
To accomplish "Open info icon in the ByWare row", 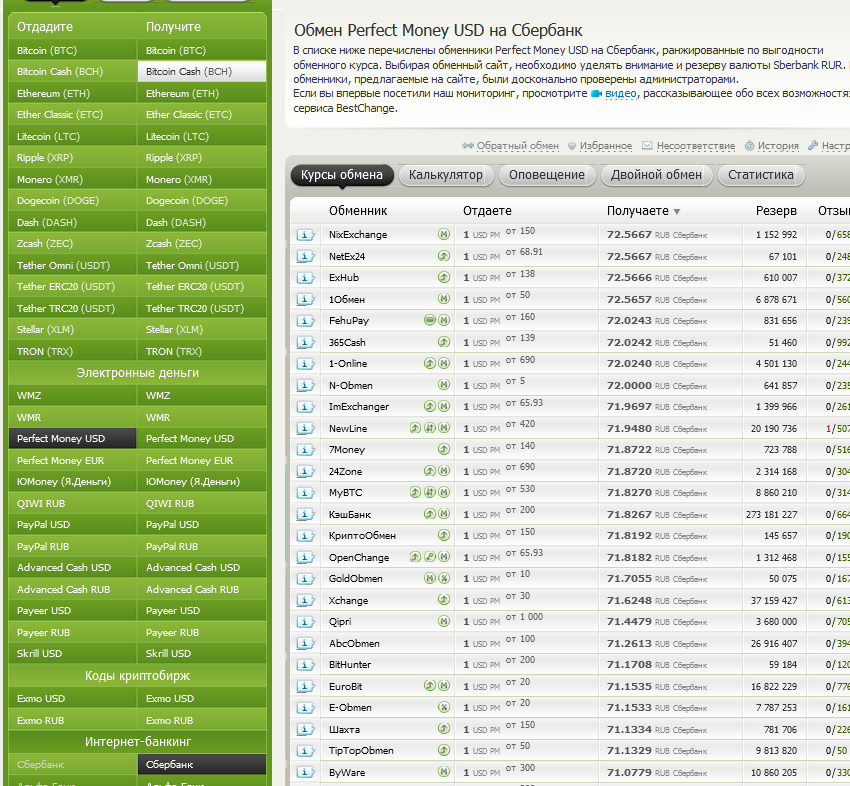I will [x=305, y=773].
